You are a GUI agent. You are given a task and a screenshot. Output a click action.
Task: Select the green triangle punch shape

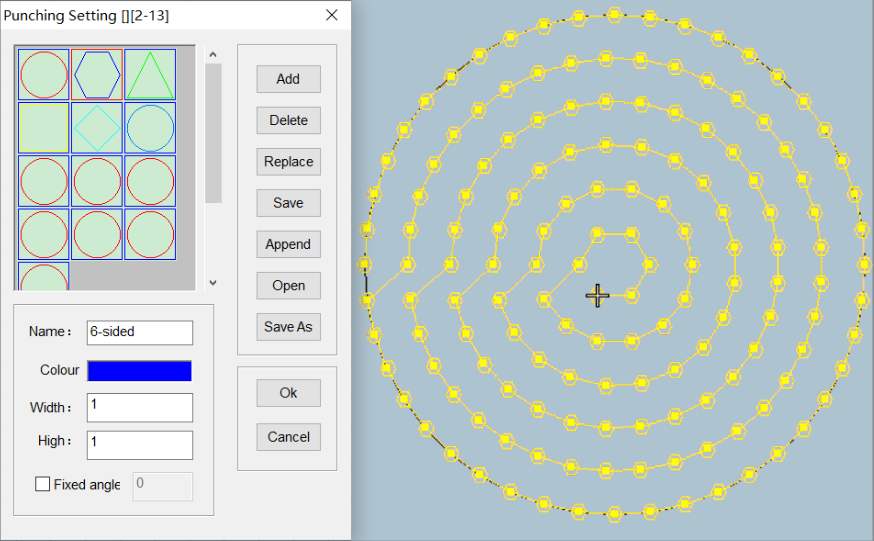coord(150,75)
